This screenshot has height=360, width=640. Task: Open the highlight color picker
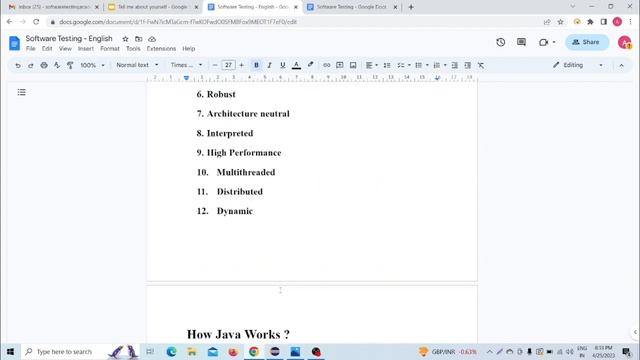coord(310,65)
